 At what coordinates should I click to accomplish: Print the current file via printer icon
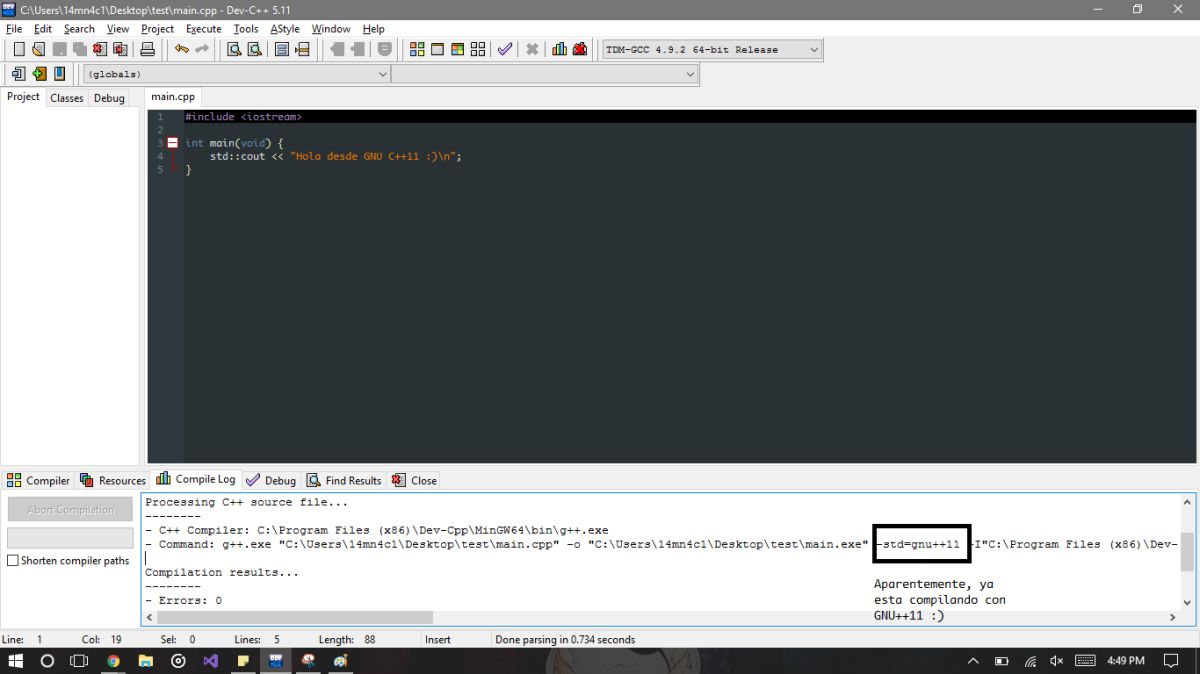[148, 49]
